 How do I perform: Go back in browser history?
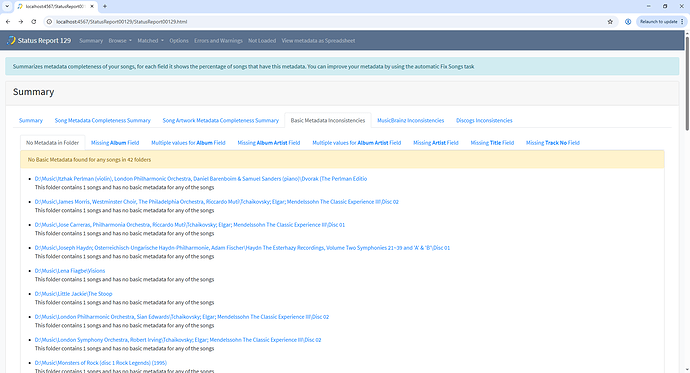[x=8, y=22]
